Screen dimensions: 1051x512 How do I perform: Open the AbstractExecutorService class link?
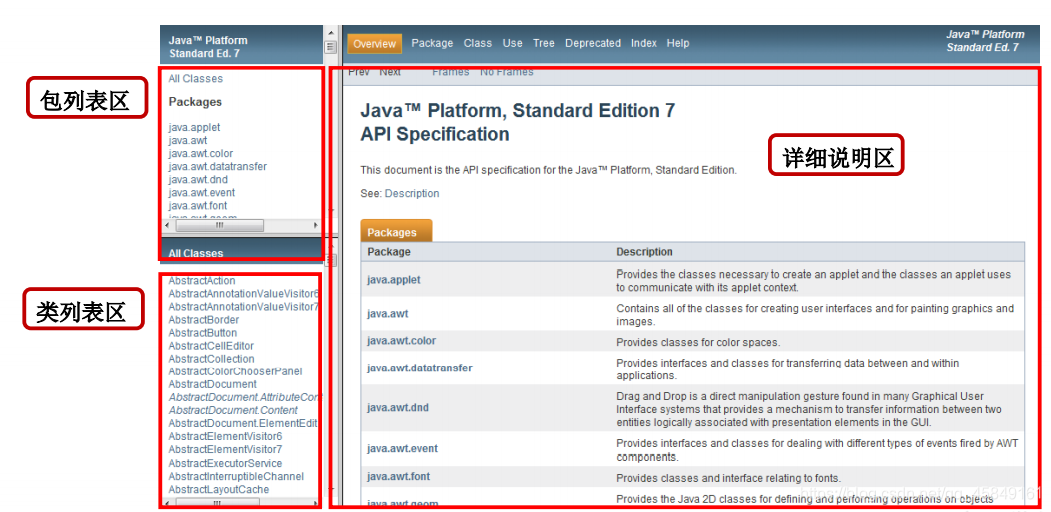(225, 463)
